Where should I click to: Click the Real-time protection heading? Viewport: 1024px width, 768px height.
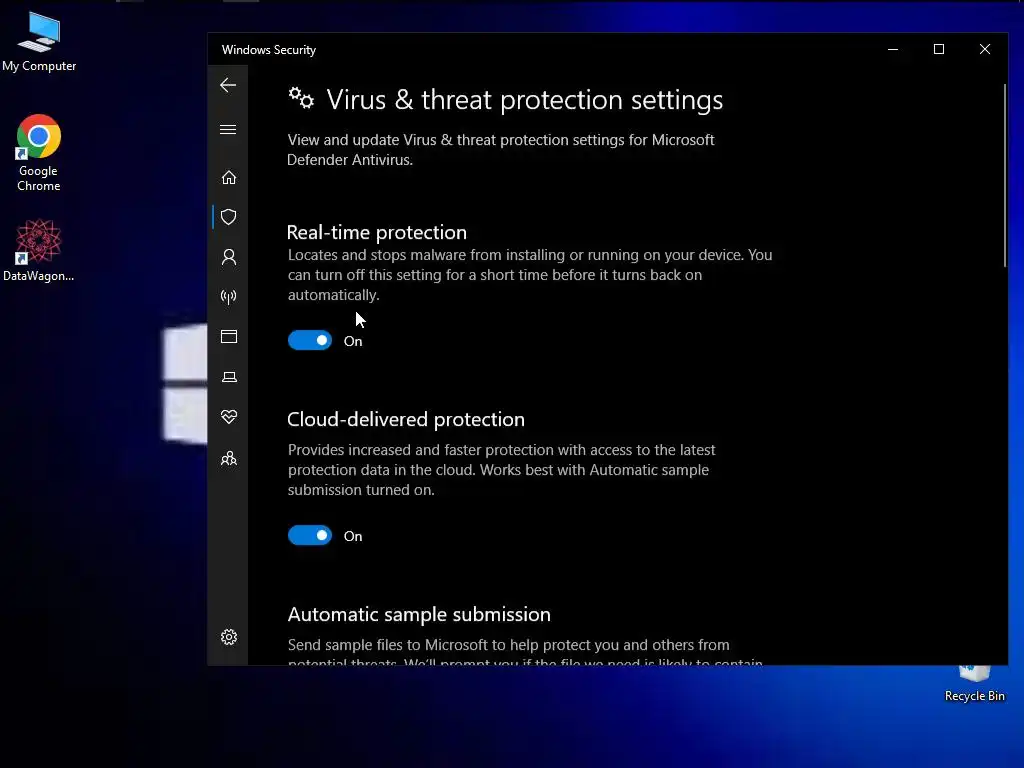(x=377, y=232)
